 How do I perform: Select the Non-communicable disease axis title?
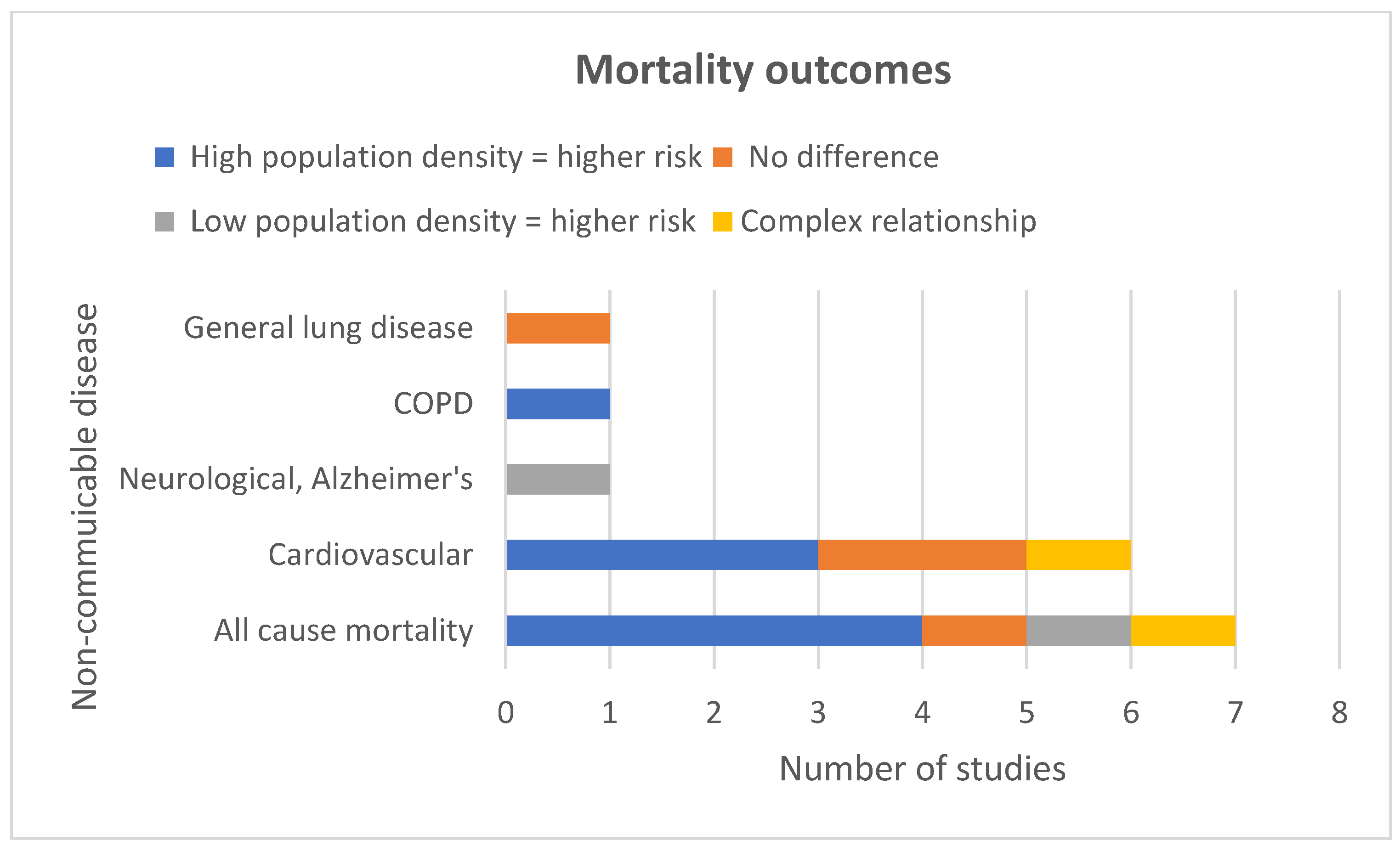point(84,507)
